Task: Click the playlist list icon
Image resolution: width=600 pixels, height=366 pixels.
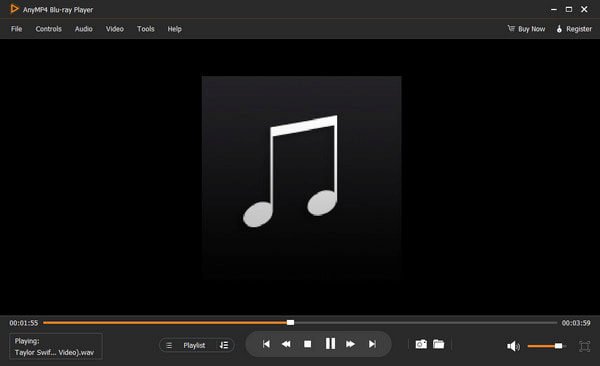Action: [169, 345]
